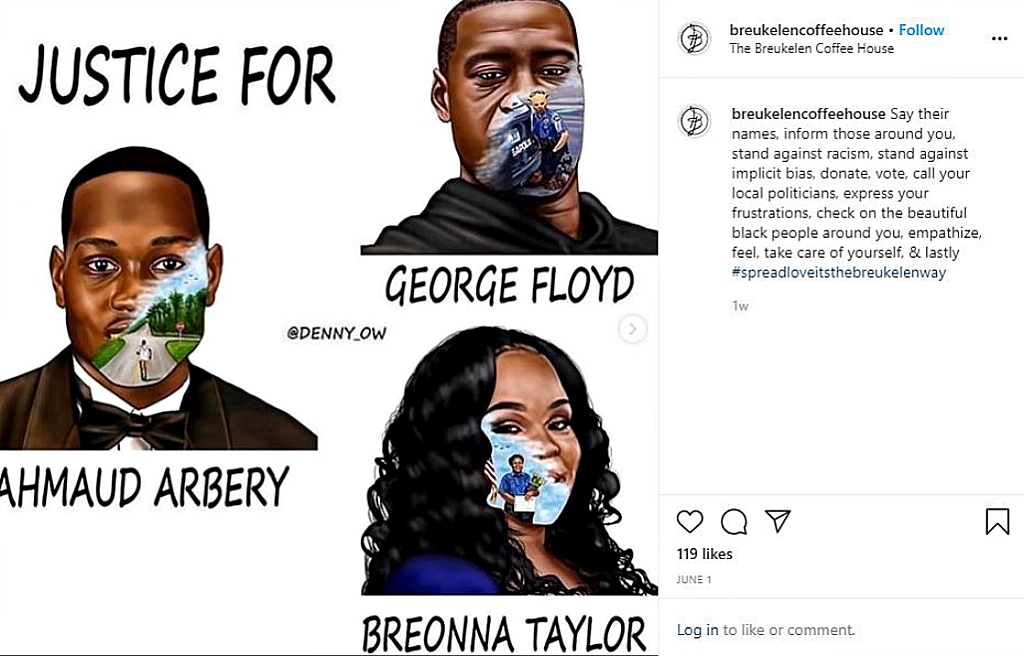The height and width of the screenshot is (656, 1024).
Task: Click the Breonna Taylor portrait illustration
Action: pyautogui.click(x=509, y=461)
